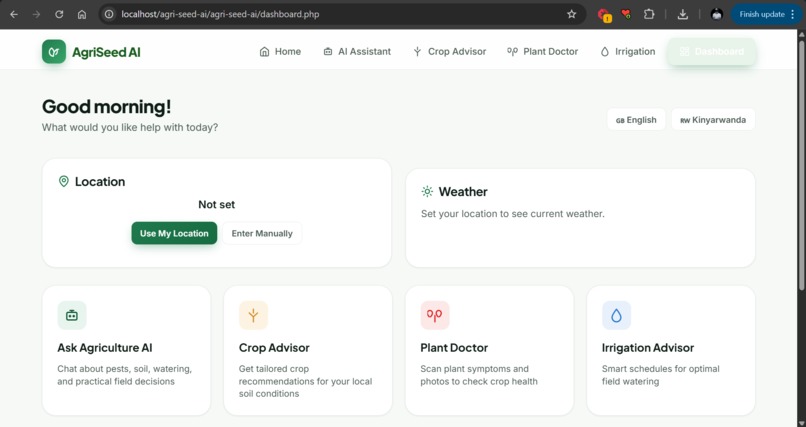Open the Crop Advisor card title
This screenshot has width=806, height=427.
click(274, 348)
